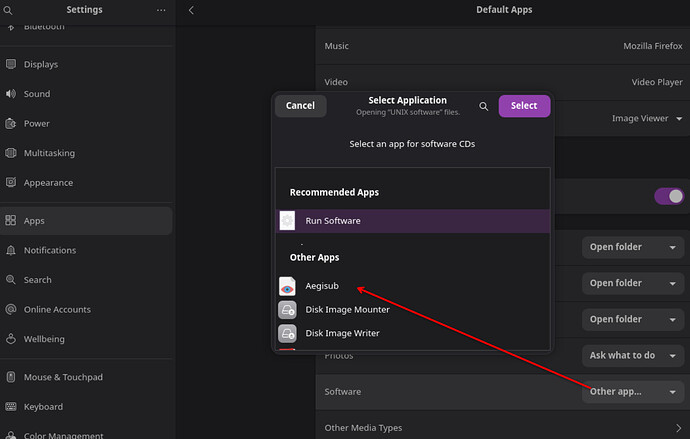Go back using the header arrow
This screenshot has height=439, width=690.
point(191,10)
